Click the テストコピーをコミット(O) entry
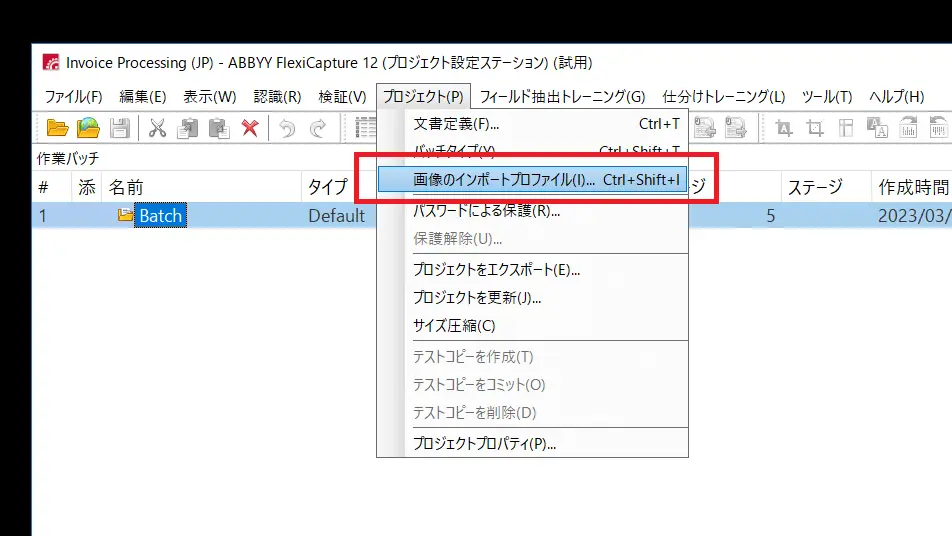Viewport: 952px width, 536px height. [532, 384]
